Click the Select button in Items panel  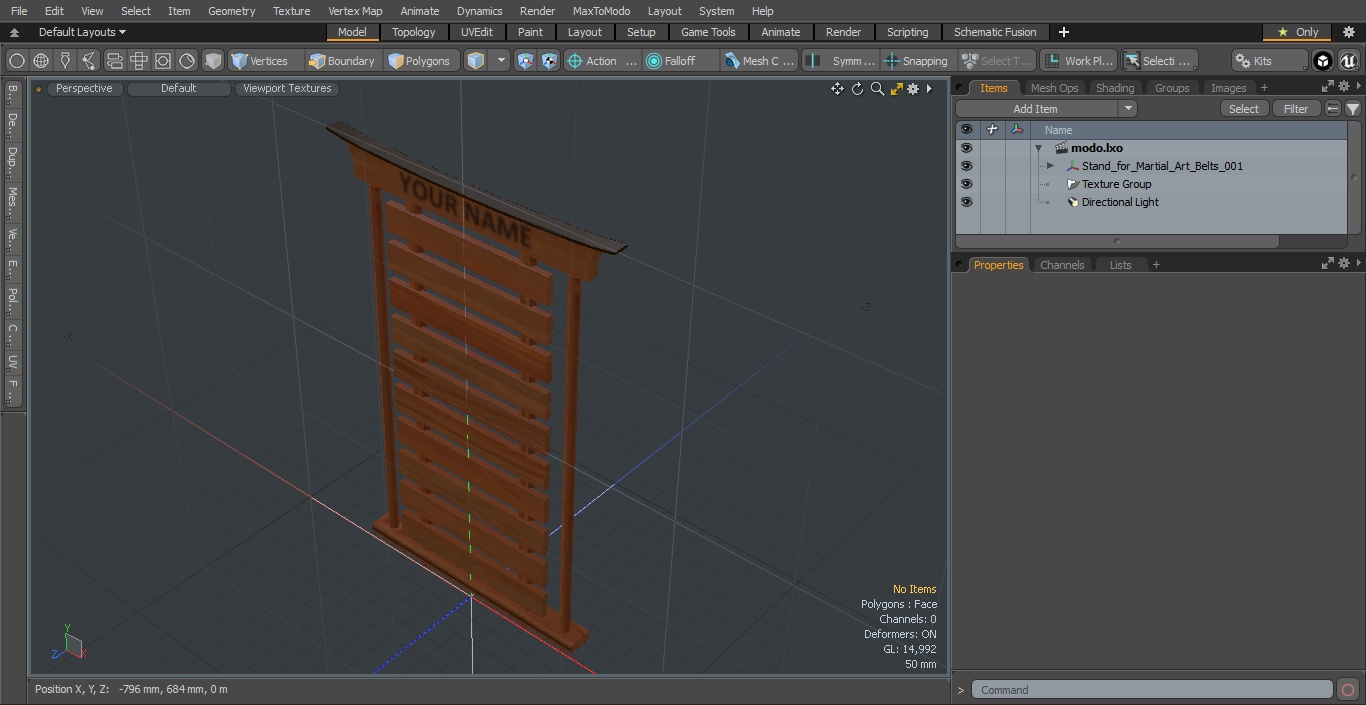(1244, 109)
